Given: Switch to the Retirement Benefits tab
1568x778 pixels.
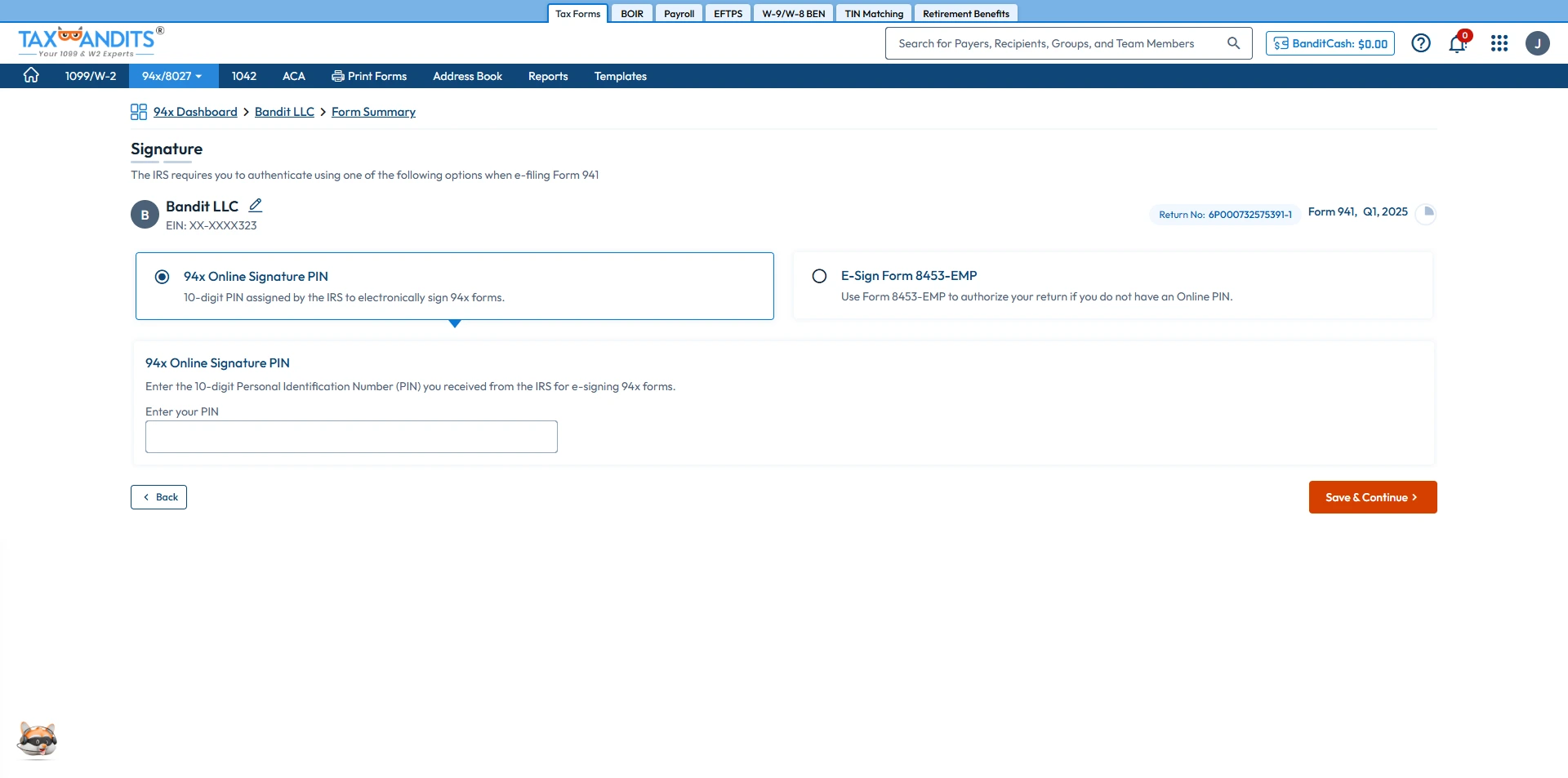Looking at the screenshot, I should [x=966, y=14].
